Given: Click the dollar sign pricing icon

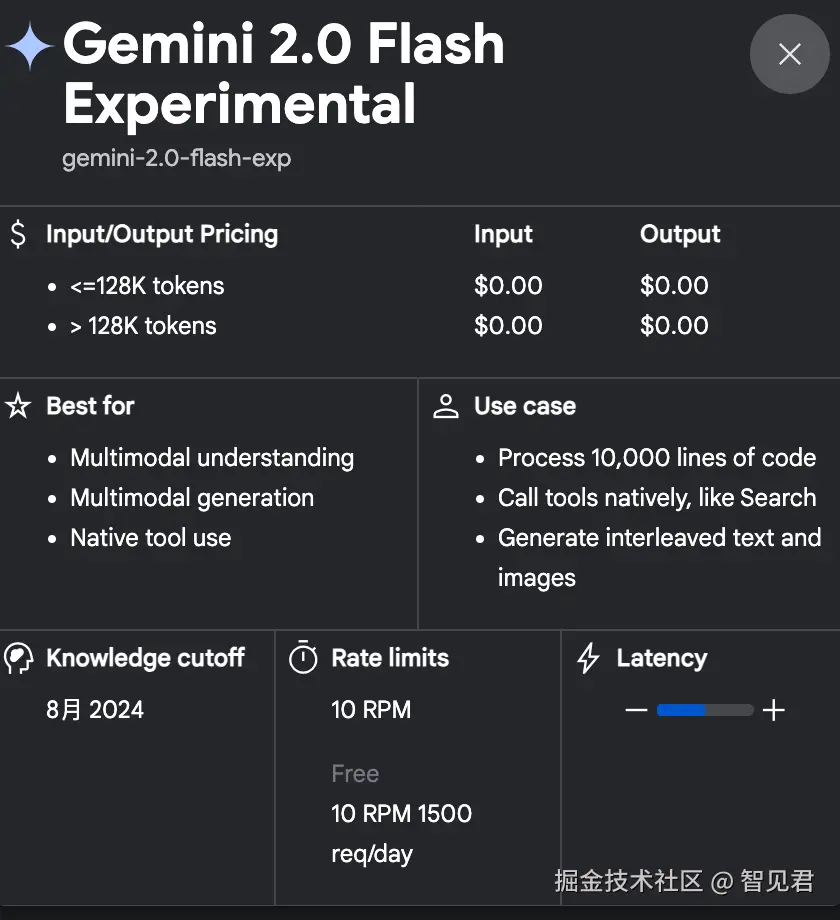Looking at the screenshot, I should pos(18,234).
